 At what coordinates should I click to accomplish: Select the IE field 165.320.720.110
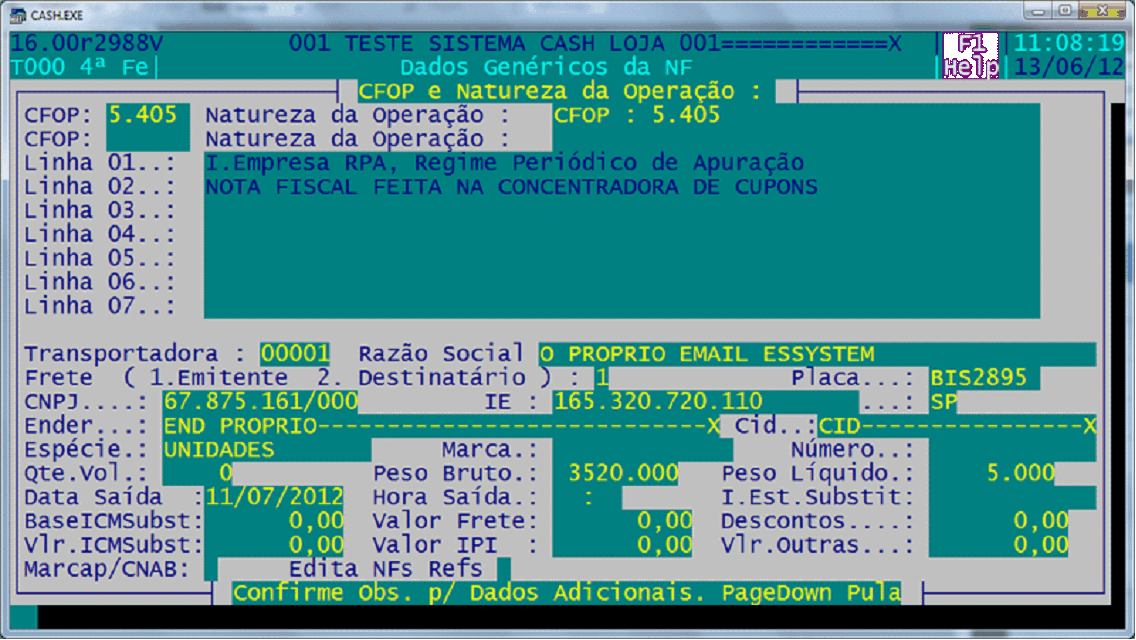pos(656,402)
